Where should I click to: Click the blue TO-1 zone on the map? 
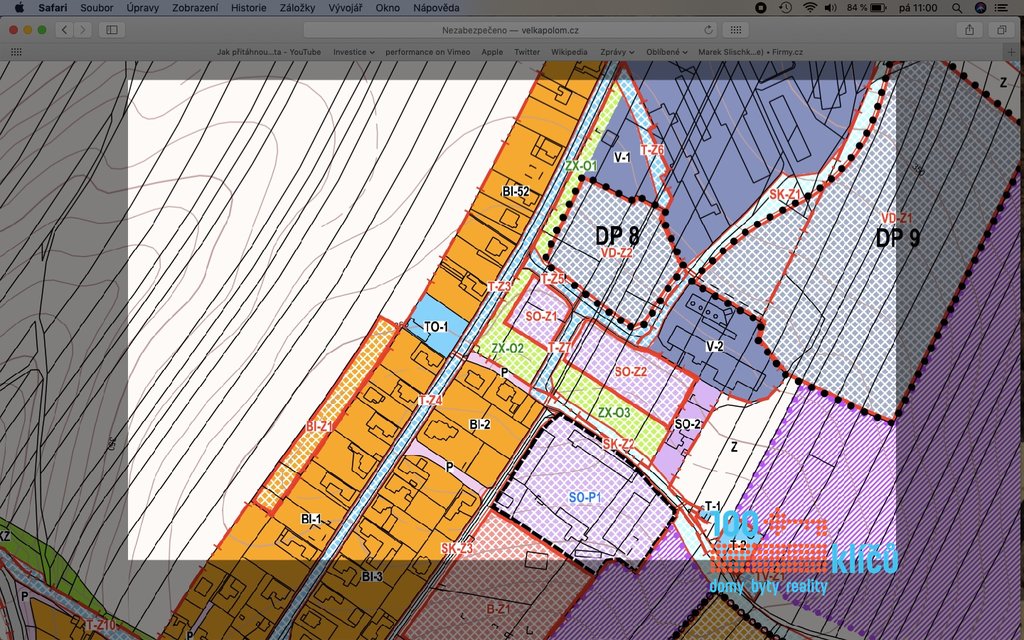pos(436,327)
